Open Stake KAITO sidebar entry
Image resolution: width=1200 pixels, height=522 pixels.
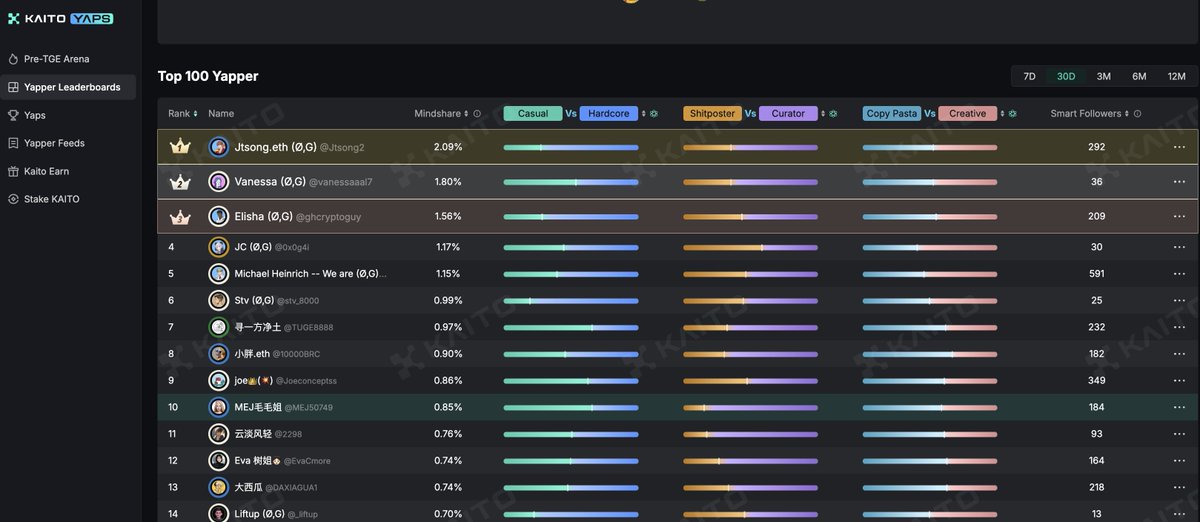click(51, 199)
